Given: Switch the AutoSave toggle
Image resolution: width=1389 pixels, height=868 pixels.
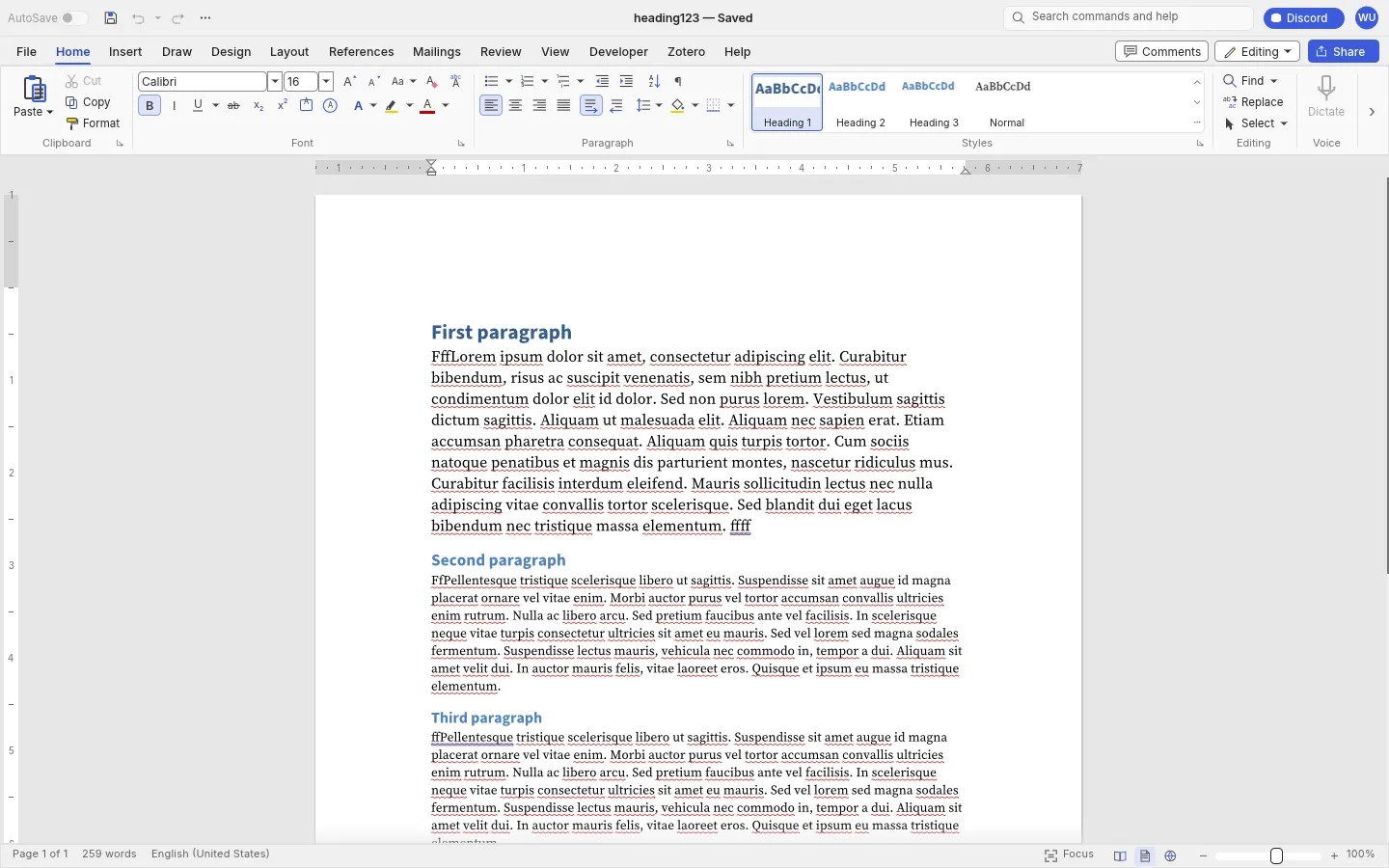Looking at the screenshot, I should click(72, 18).
